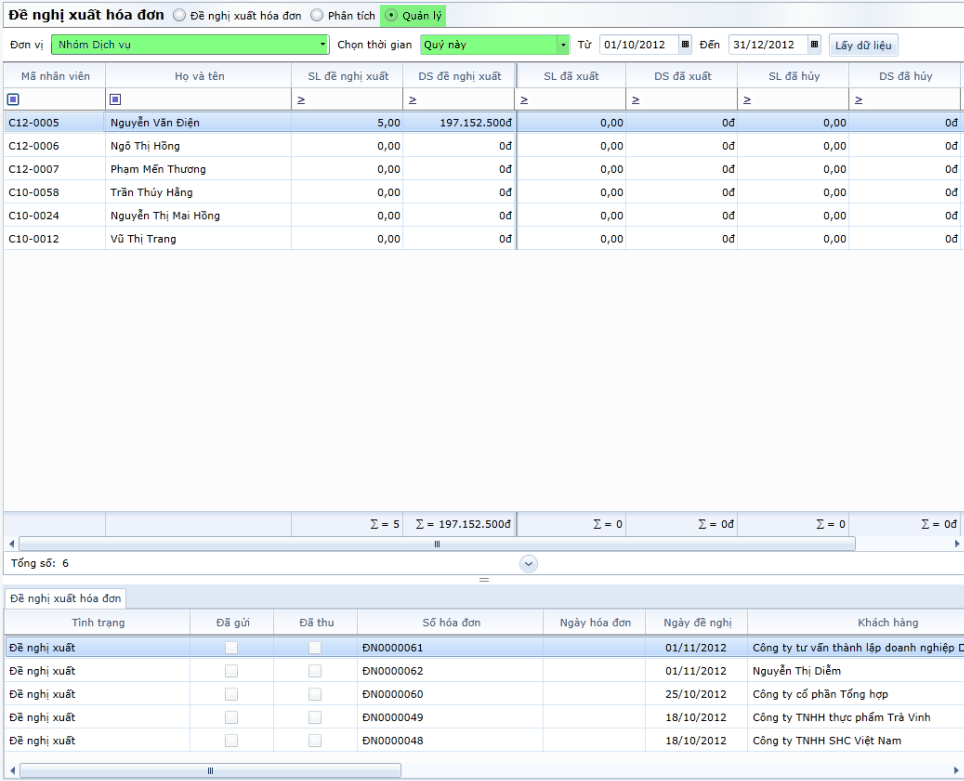The height and width of the screenshot is (781, 964).
Task: Click the ≥ filter operator under SL đã xuất
Action: 524,100
